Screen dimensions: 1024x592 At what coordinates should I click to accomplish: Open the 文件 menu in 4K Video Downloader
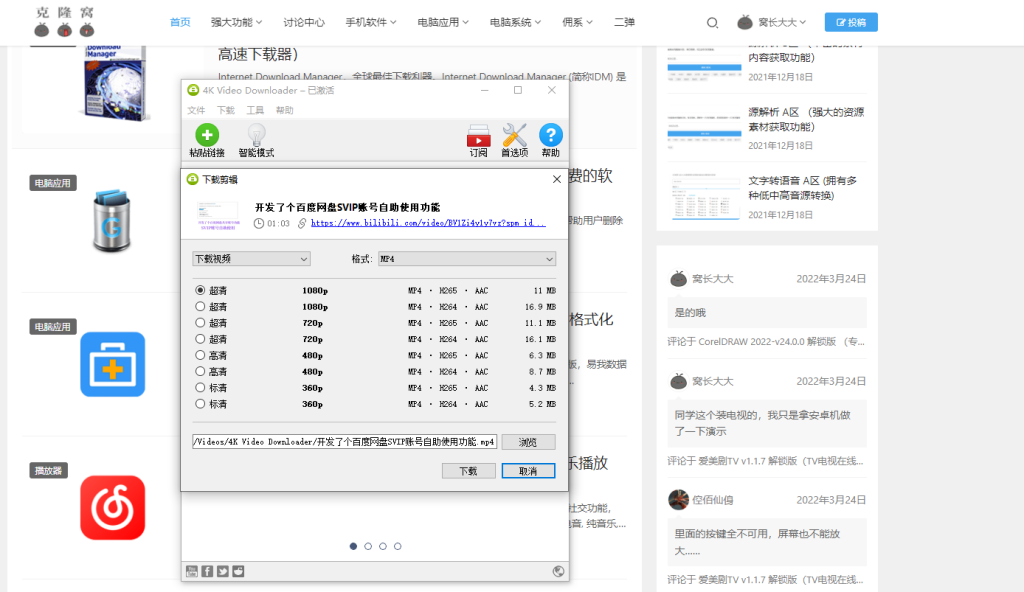coord(196,110)
